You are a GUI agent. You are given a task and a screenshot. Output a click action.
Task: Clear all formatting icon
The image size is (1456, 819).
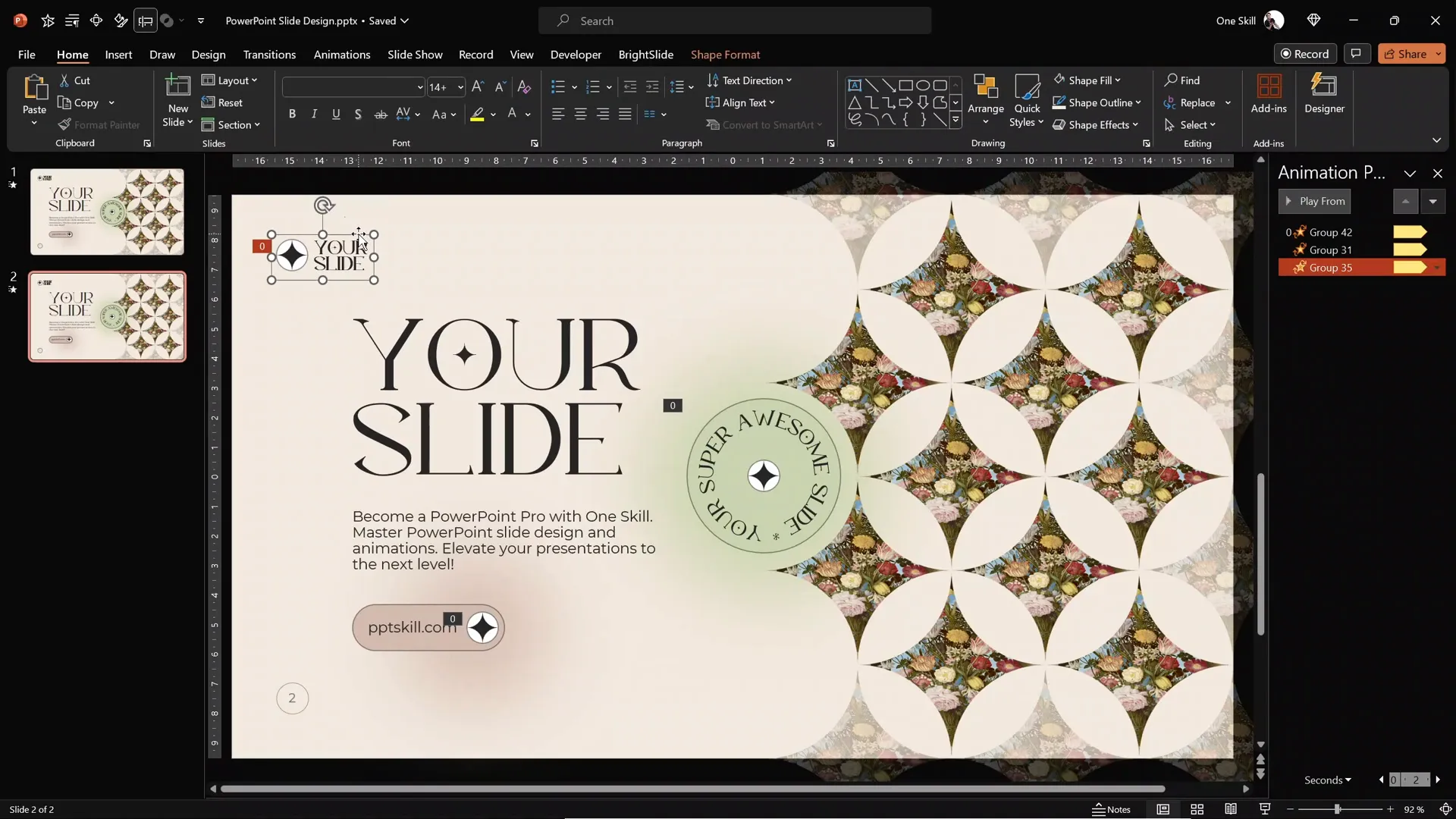point(524,87)
